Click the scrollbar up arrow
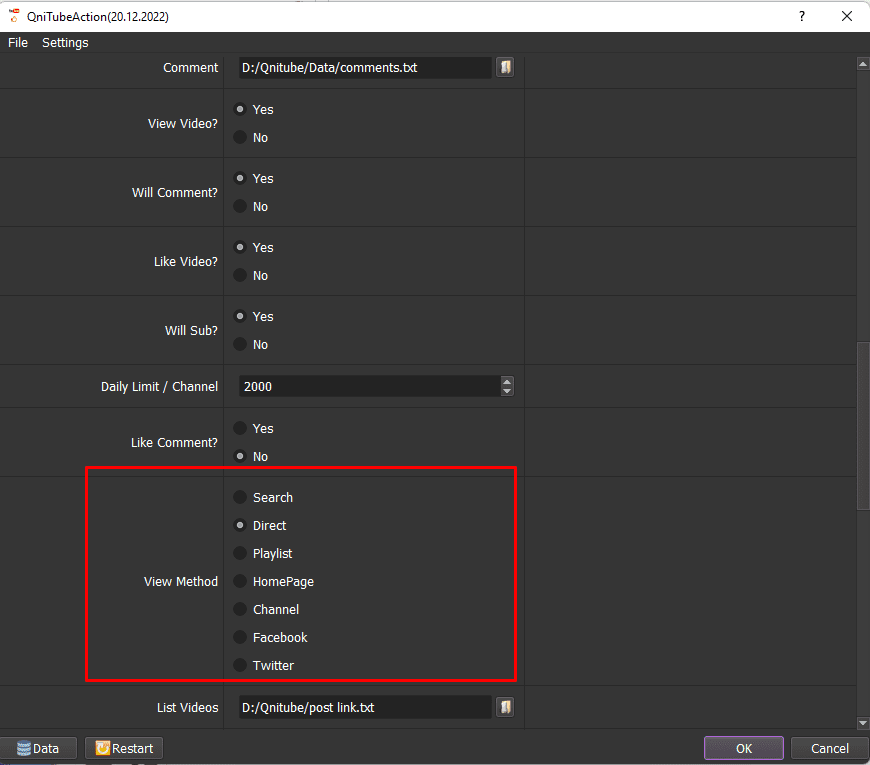Viewport: 870px width, 765px height. point(863,64)
